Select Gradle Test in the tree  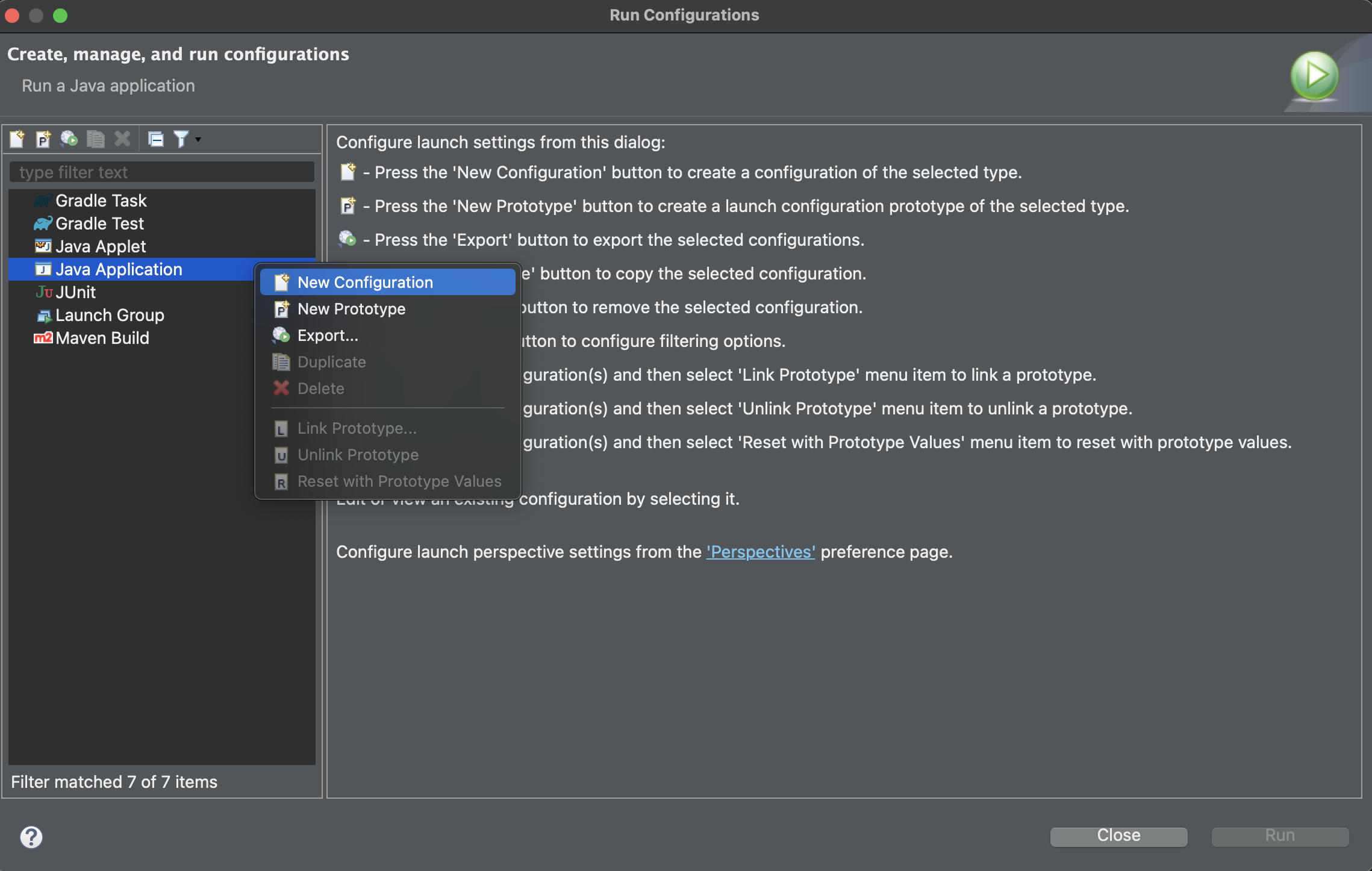99,223
